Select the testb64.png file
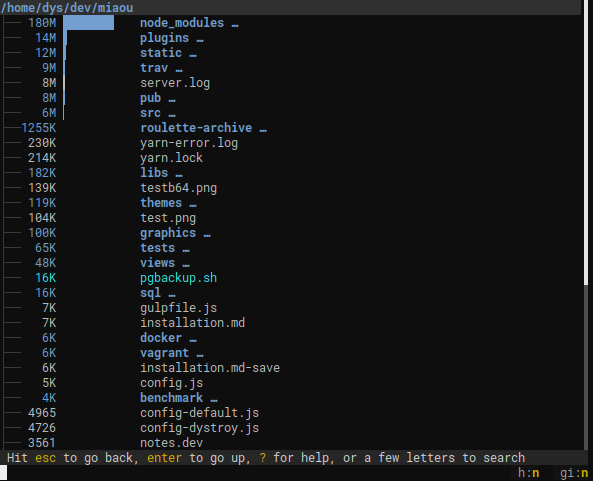Screen dimensions: 593x481 pyautogui.click(x=179, y=188)
